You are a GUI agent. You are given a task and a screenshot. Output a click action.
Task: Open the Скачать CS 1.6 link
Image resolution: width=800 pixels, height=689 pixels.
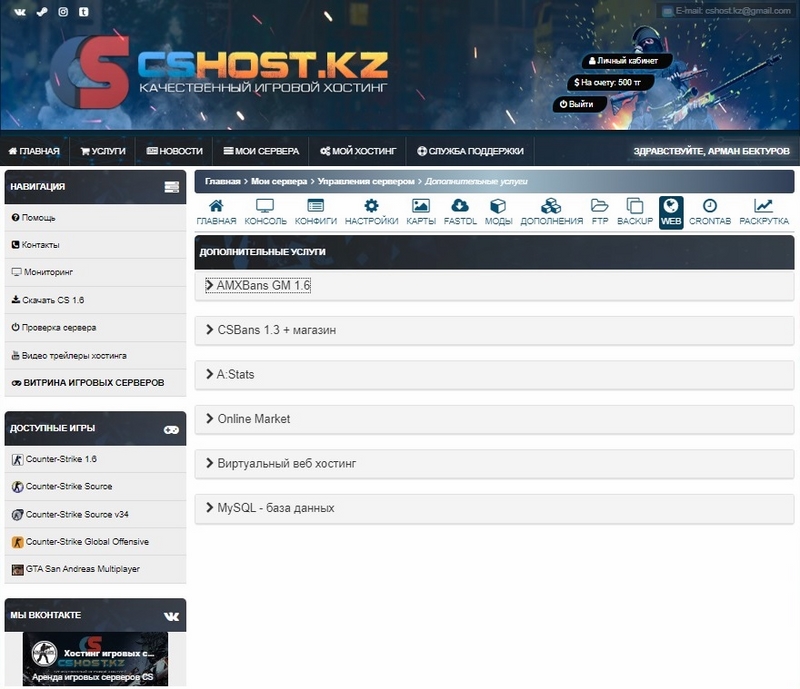click(48, 300)
